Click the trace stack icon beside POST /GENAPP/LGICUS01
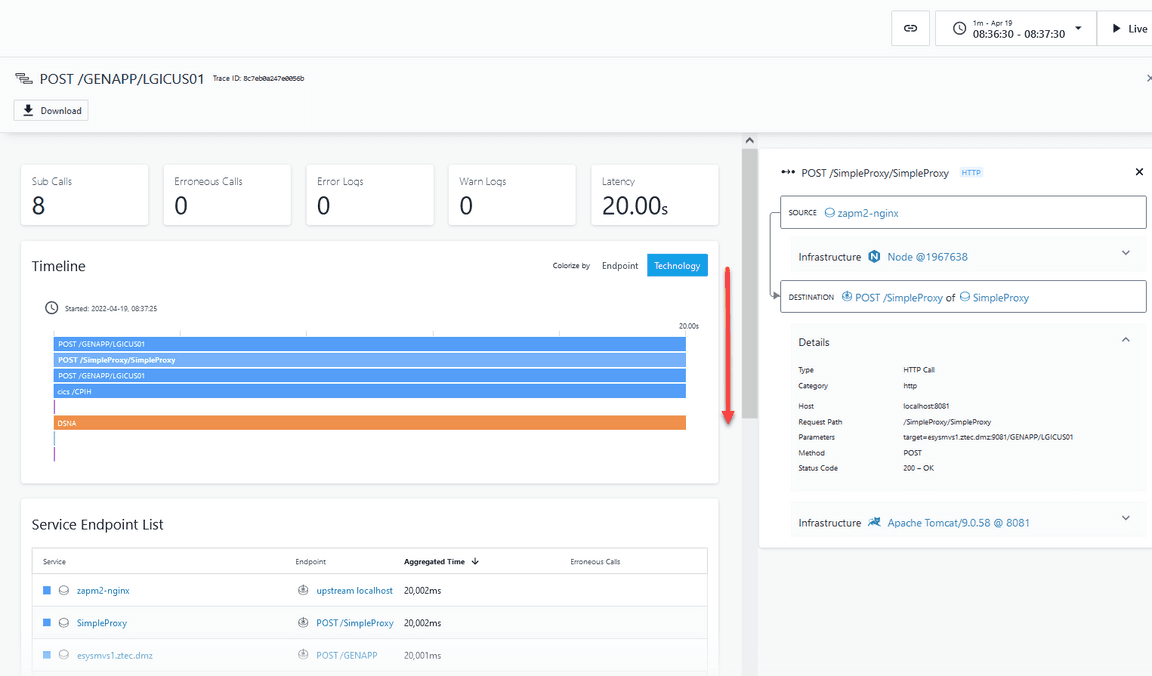The height and width of the screenshot is (676, 1152). coord(23,79)
